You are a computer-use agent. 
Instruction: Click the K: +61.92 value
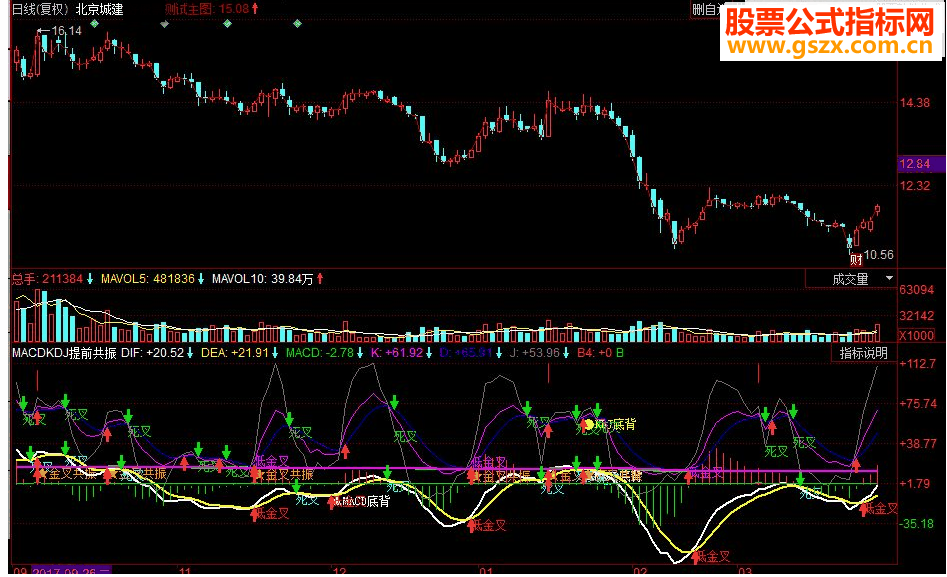coord(397,352)
